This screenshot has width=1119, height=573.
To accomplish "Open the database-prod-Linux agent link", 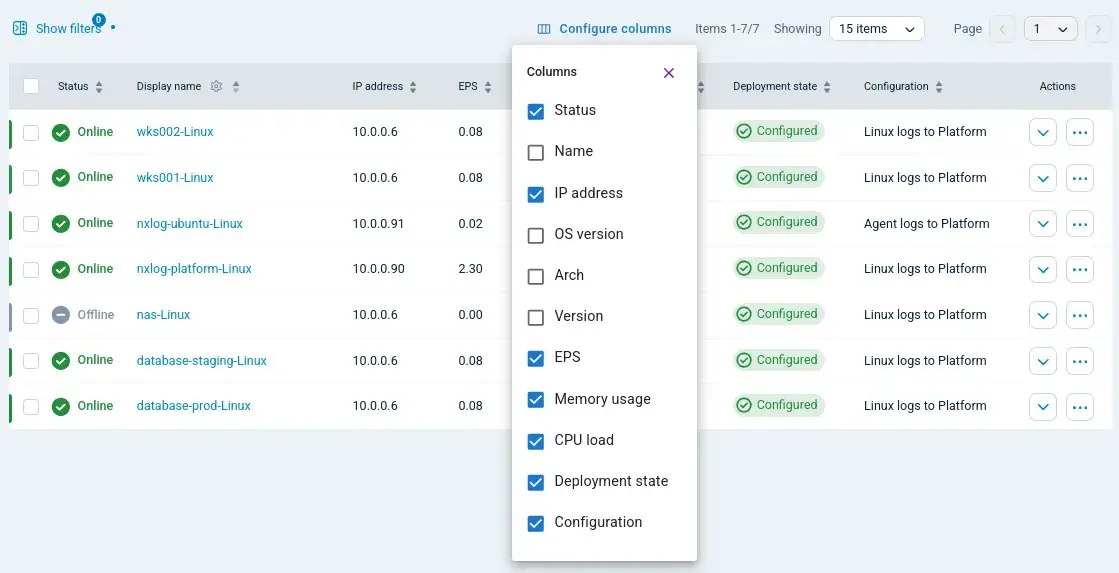I will [193, 406].
